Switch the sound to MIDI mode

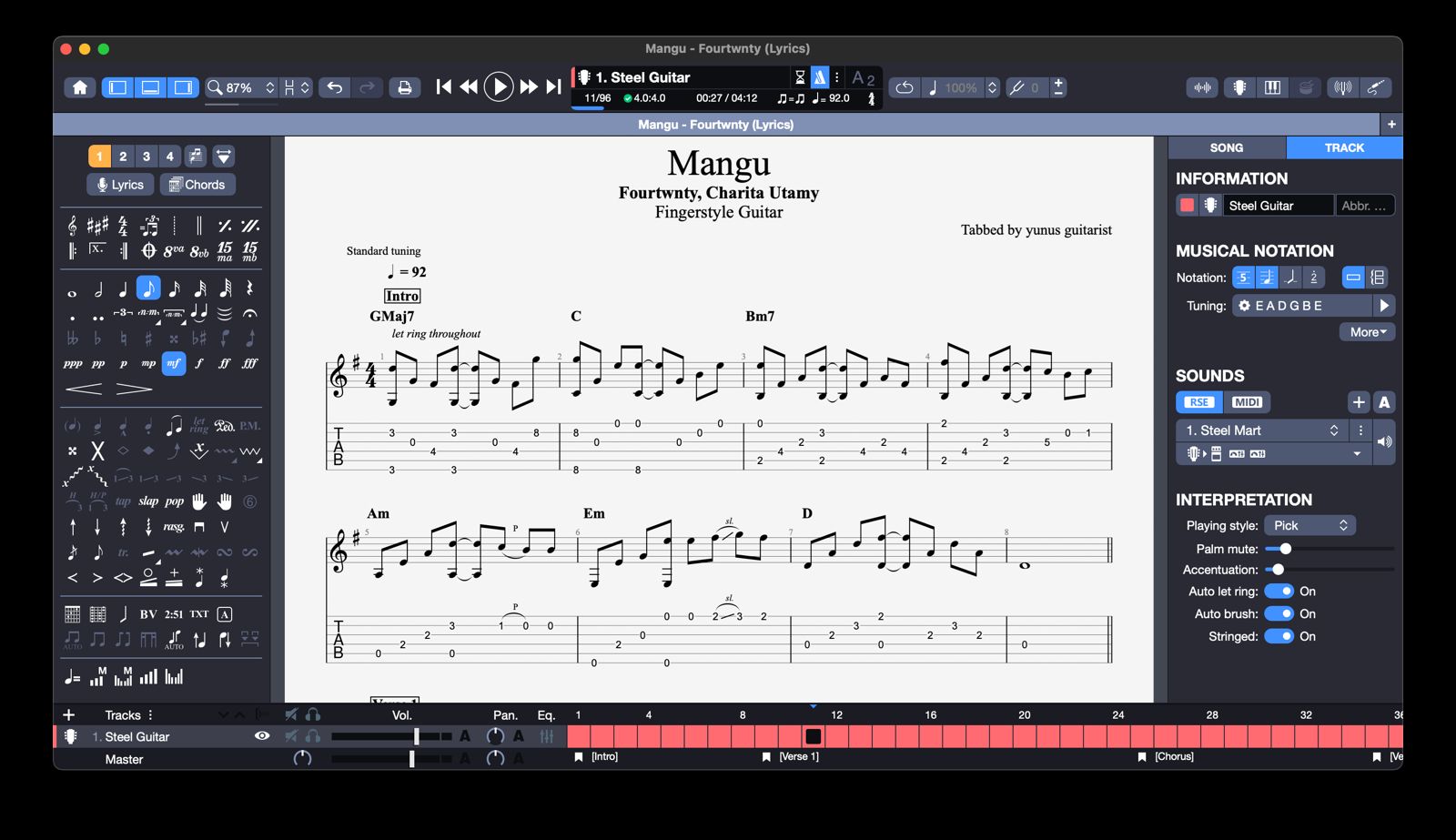[1247, 402]
